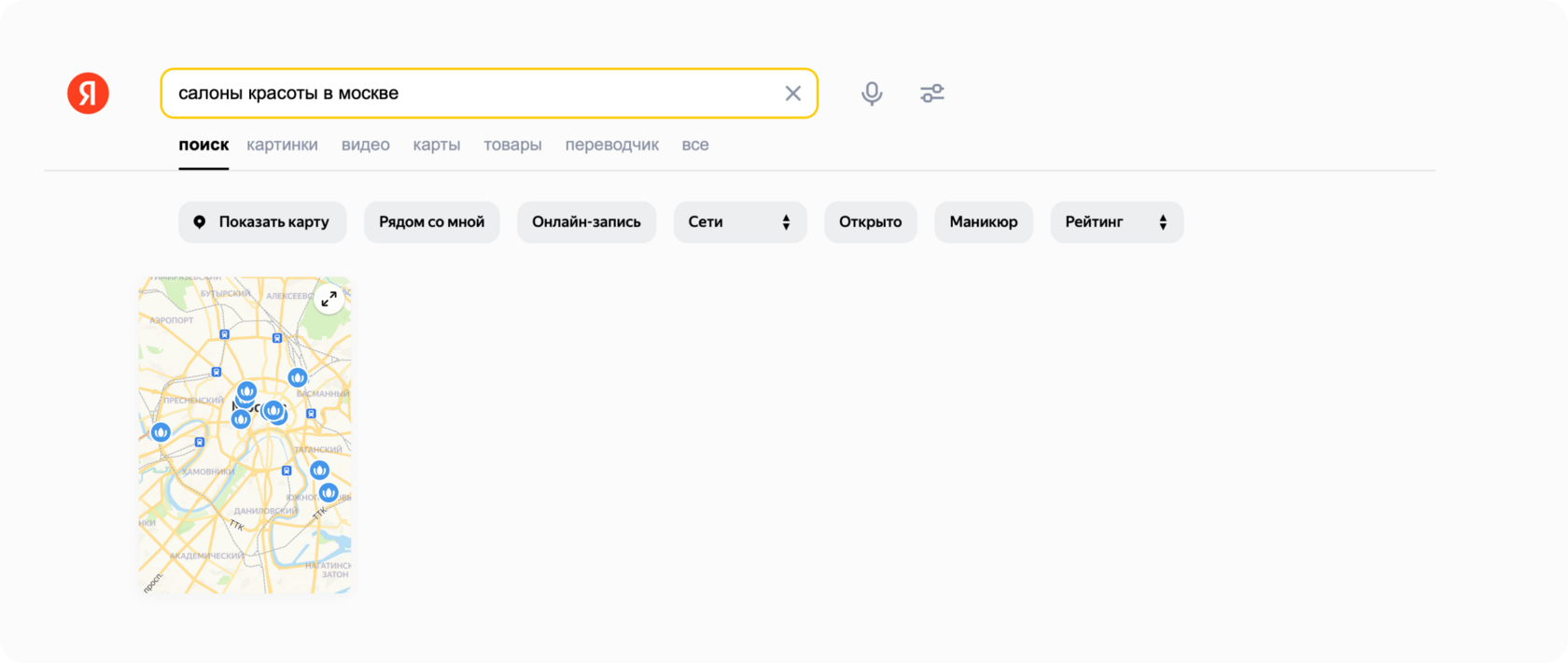Click the southernmost salon pin on the map
Image resolution: width=1568 pixels, height=663 pixels.
click(328, 492)
